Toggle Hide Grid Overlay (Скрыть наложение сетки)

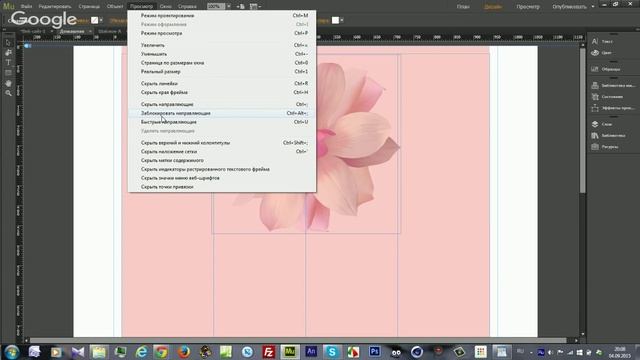click(222, 152)
